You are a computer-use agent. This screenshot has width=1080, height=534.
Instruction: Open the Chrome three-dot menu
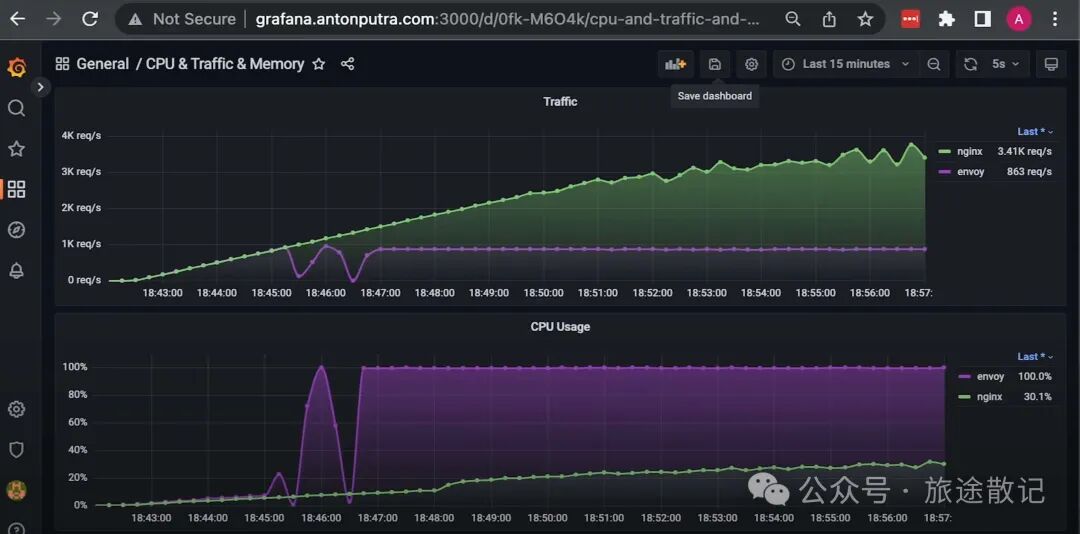1055,19
